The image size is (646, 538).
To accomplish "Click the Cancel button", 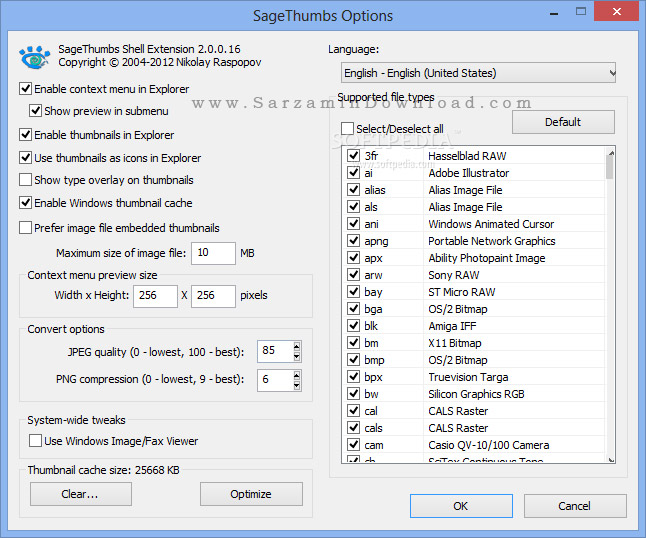I will (575, 506).
